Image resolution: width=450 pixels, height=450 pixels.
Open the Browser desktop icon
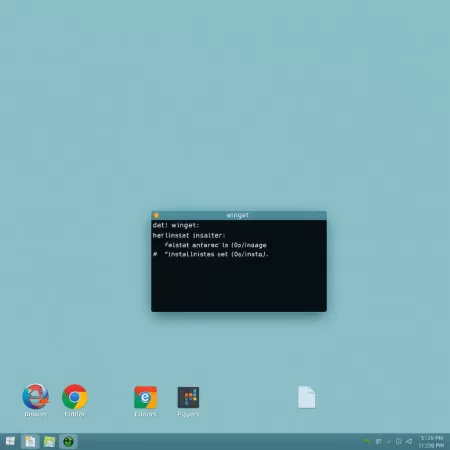point(36,400)
